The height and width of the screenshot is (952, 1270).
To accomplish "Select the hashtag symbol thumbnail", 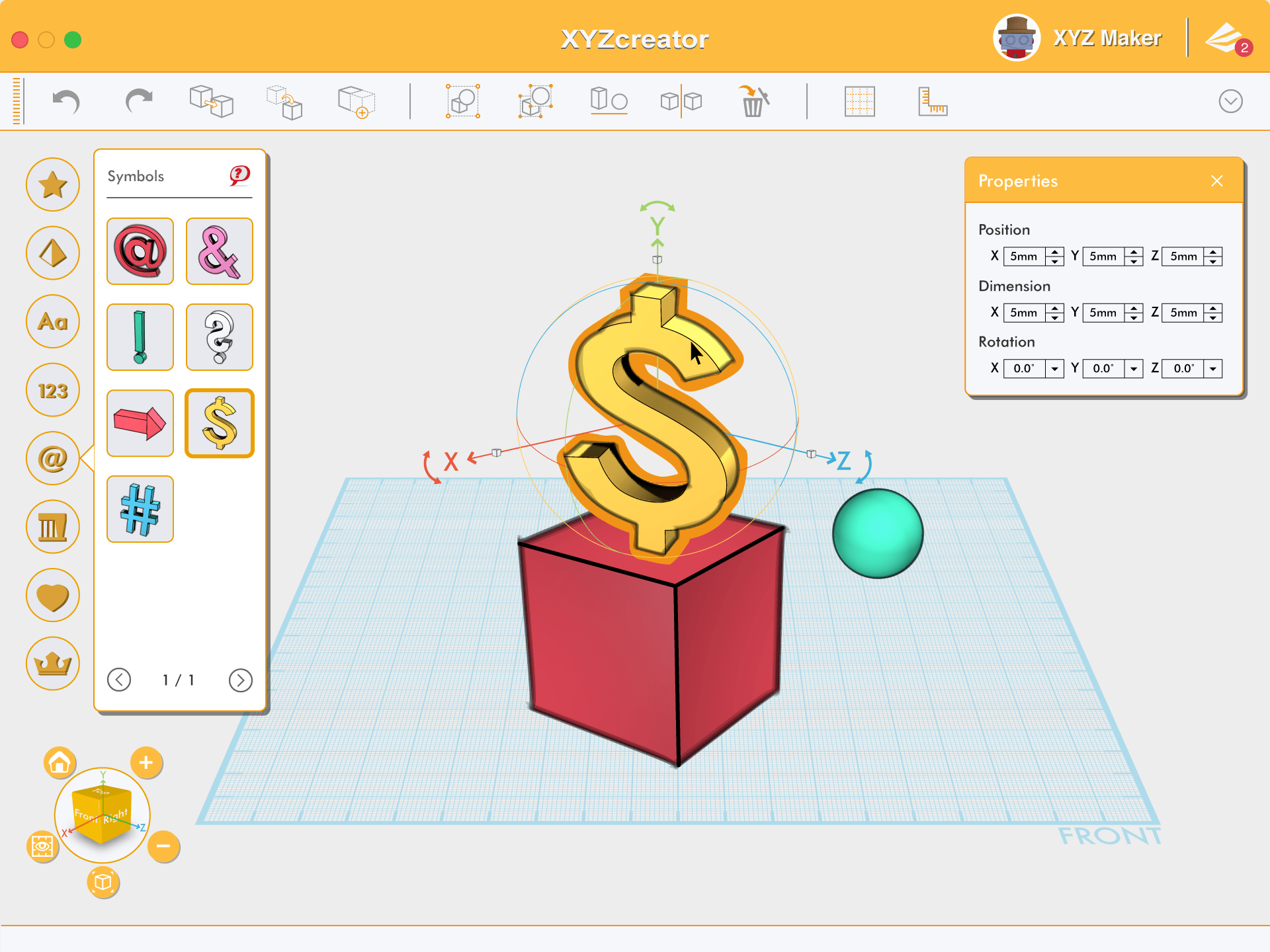I will point(140,509).
